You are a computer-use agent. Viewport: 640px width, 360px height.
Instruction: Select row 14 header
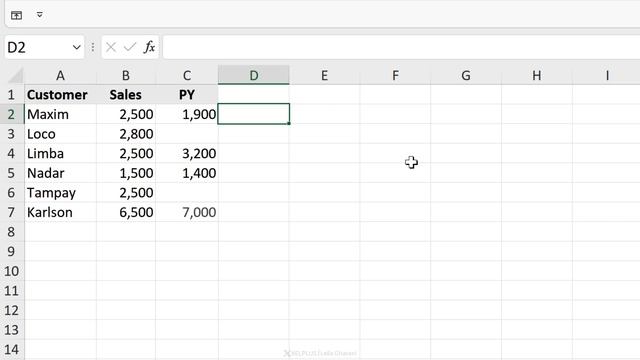tap(11, 349)
